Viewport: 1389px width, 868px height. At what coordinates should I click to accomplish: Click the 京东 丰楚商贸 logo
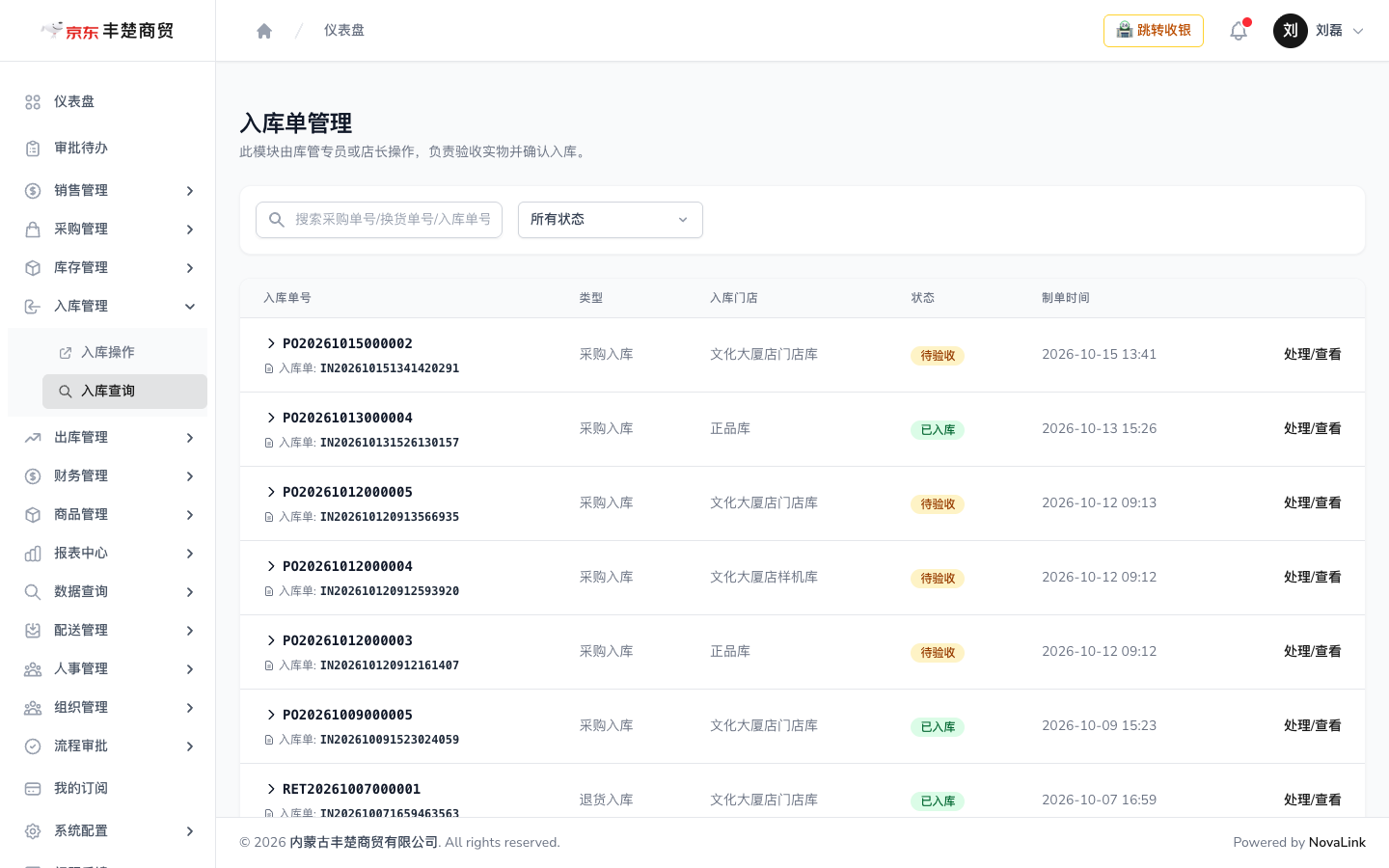(107, 31)
